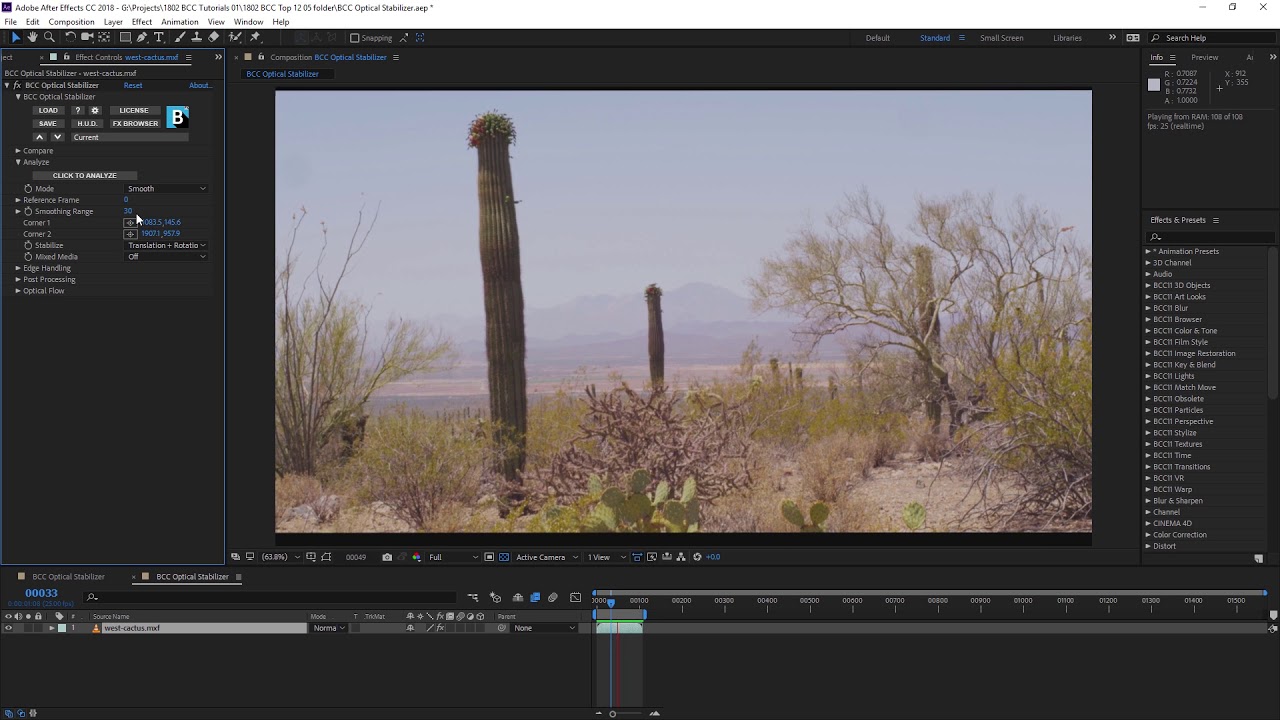Select the Rotation tool
This screenshot has width=1280, height=720.
70,38
